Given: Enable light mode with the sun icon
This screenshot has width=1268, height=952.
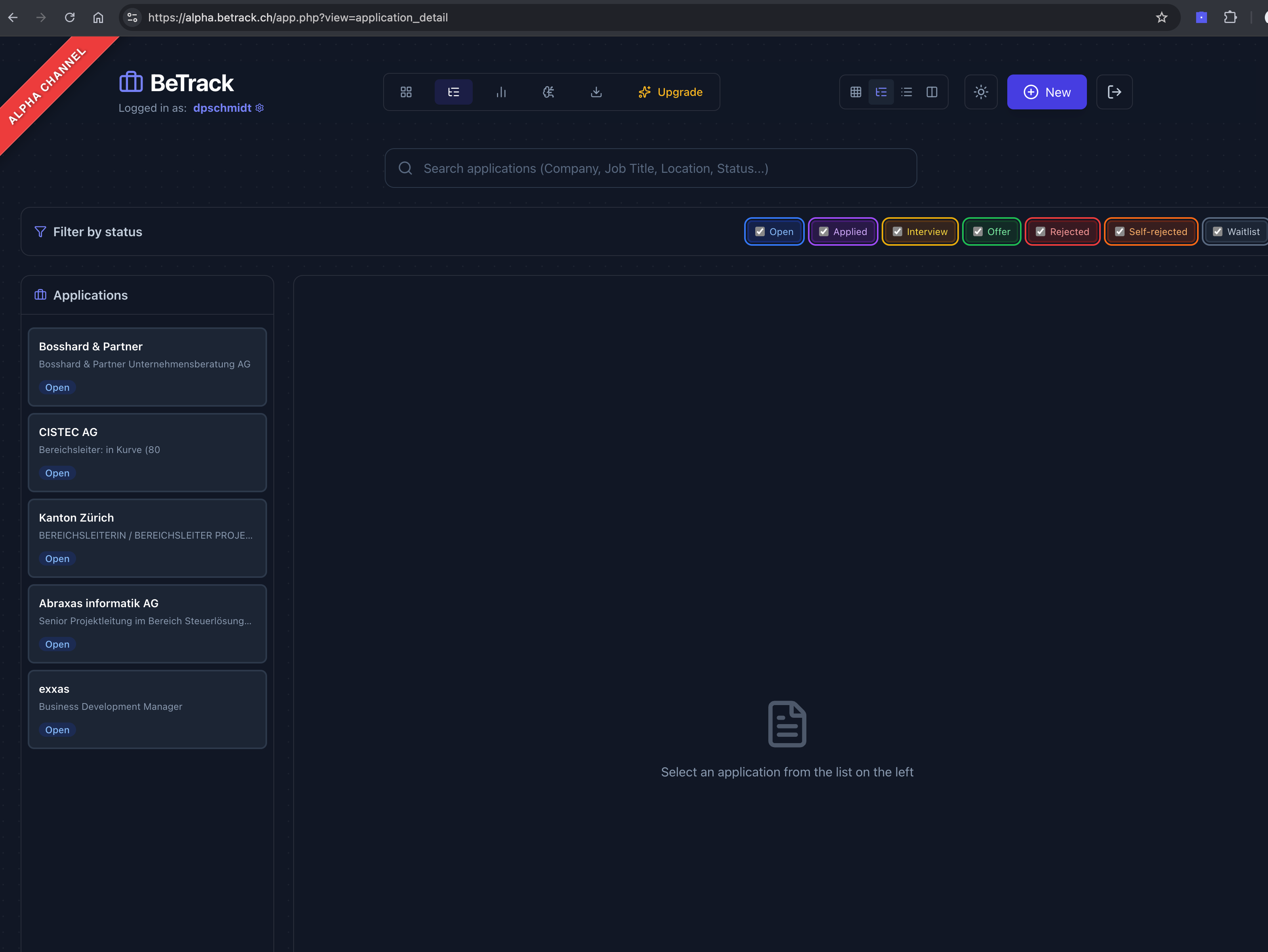Looking at the screenshot, I should (x=981, y=92).
